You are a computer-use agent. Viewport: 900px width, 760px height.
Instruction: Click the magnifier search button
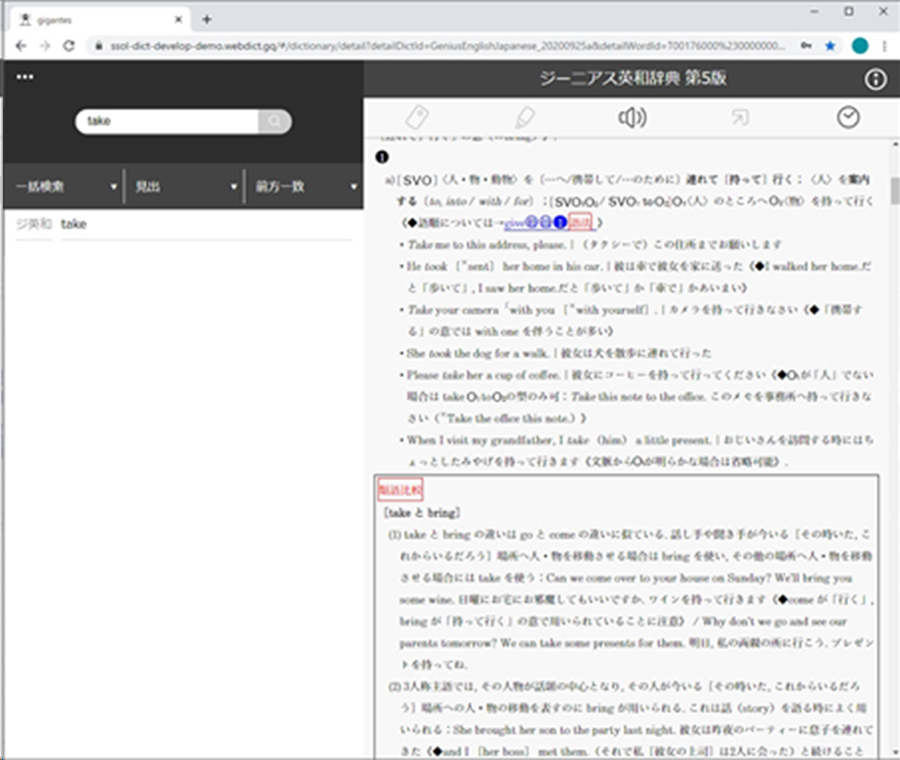pyautogui.click(x=274, y=121)
